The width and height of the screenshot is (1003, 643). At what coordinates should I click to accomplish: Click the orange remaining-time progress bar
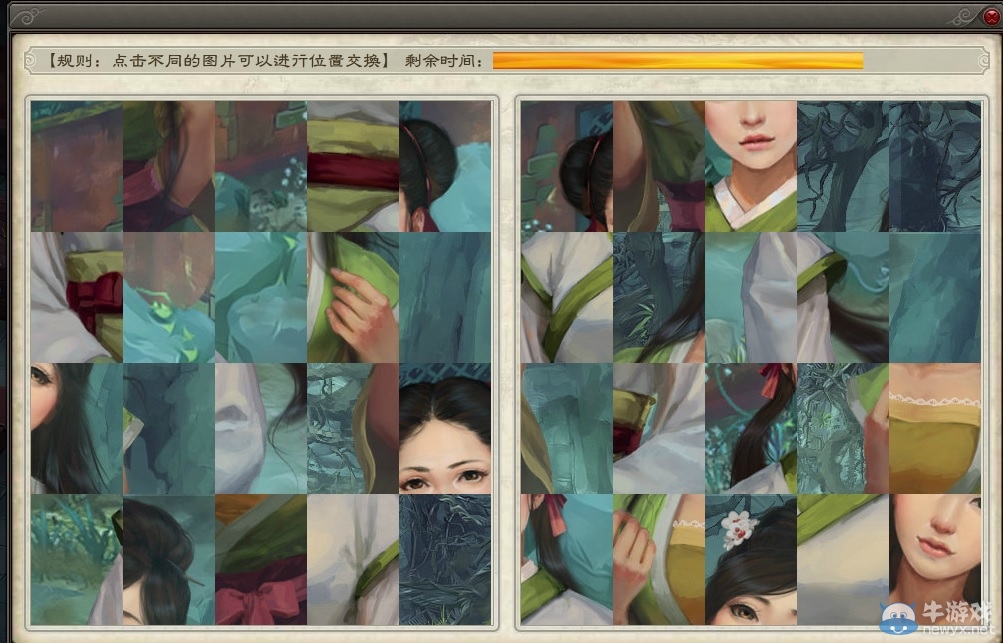click(678, 61)
